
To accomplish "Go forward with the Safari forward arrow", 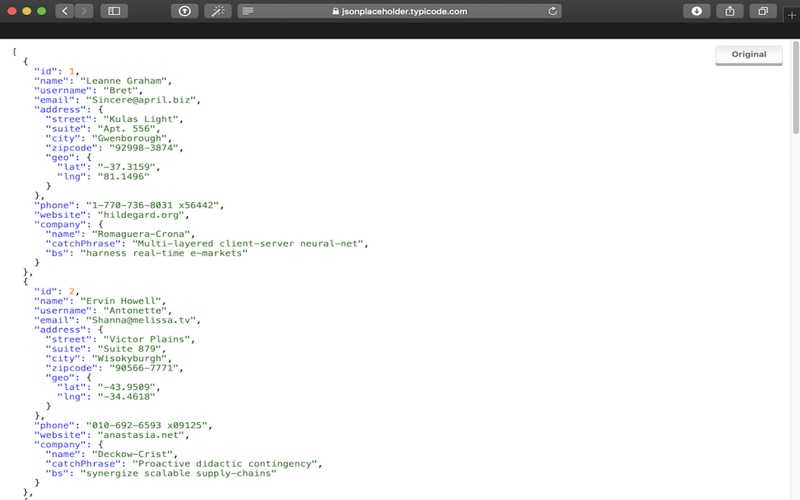I will tap(84, 11).
